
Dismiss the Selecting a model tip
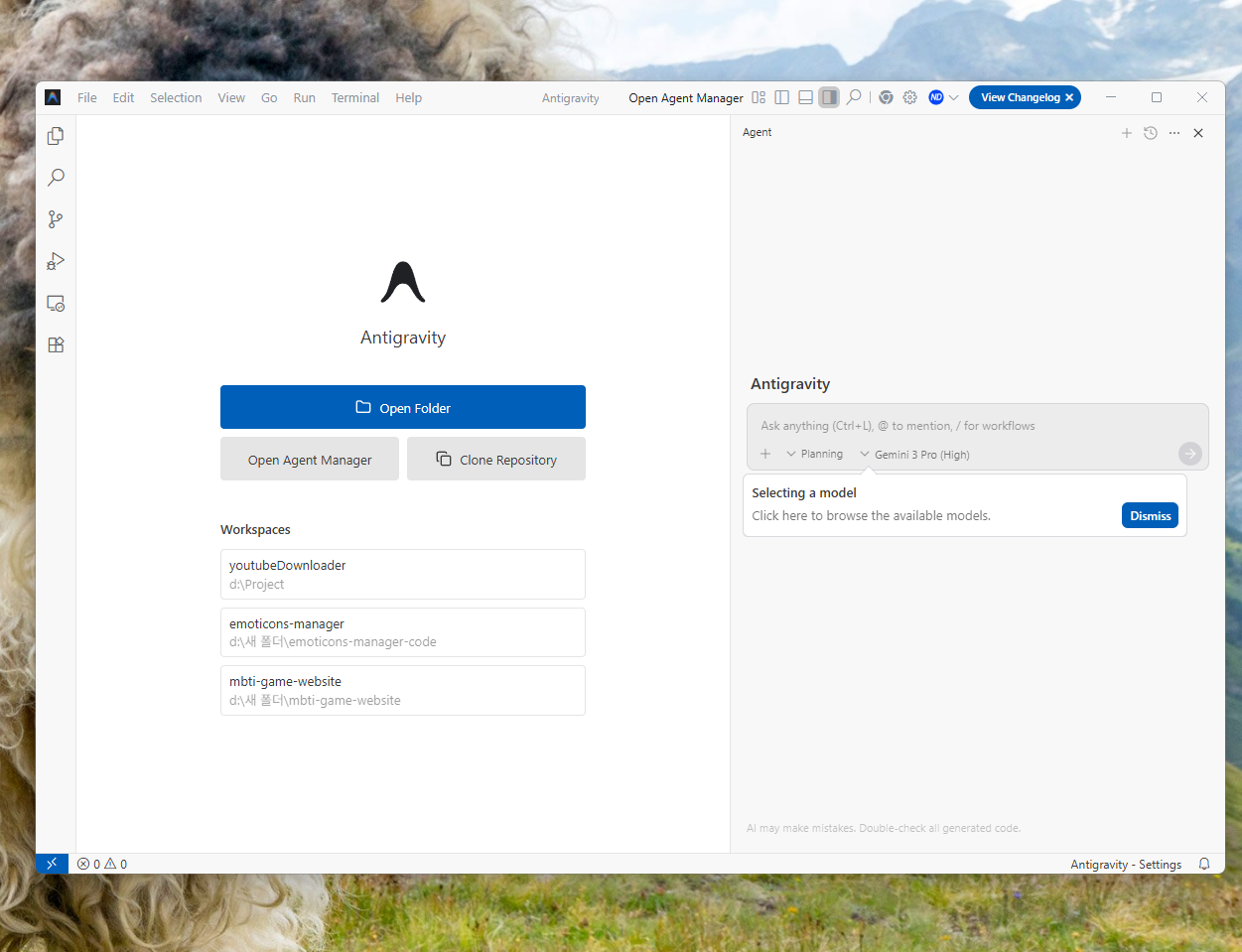tap(1151, 515)
